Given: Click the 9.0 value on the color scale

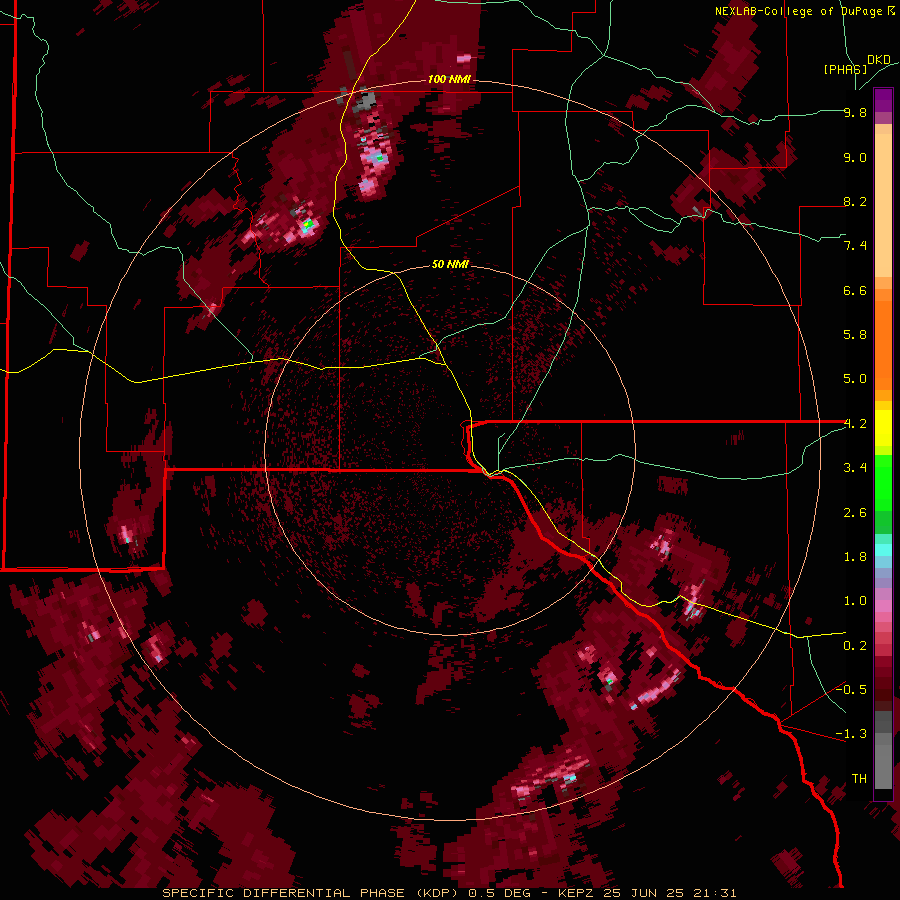Looking at the screenshot, I should coord(855,157).
